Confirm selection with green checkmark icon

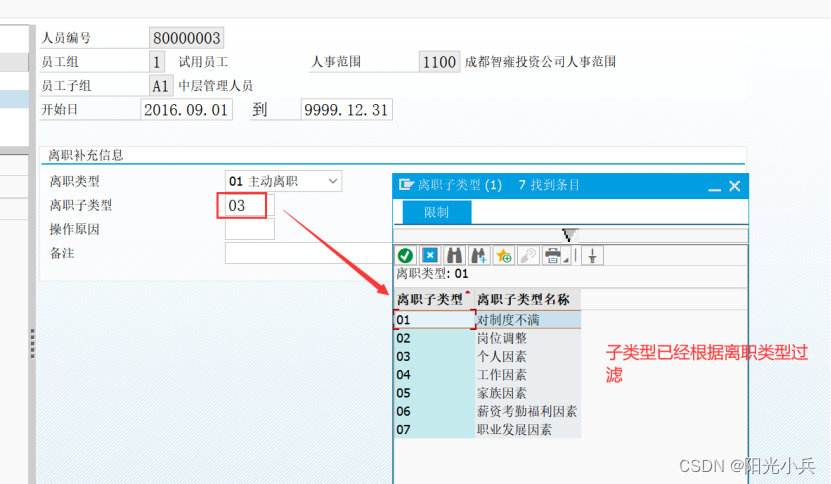[405, 256]
